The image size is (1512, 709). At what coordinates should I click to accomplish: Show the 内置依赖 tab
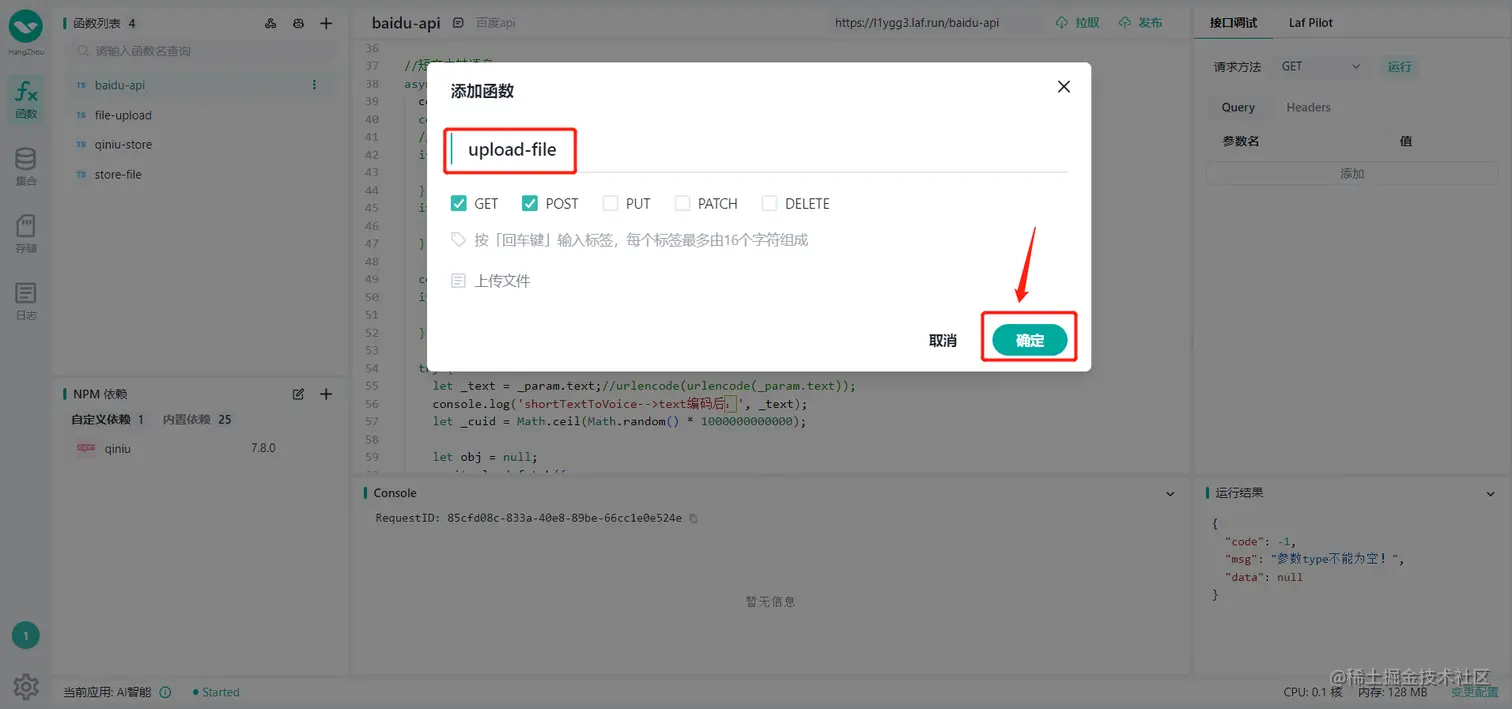197,419
